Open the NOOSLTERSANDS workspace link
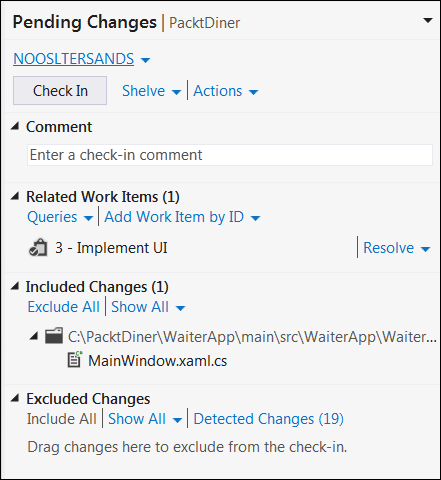 click(74, 59)
